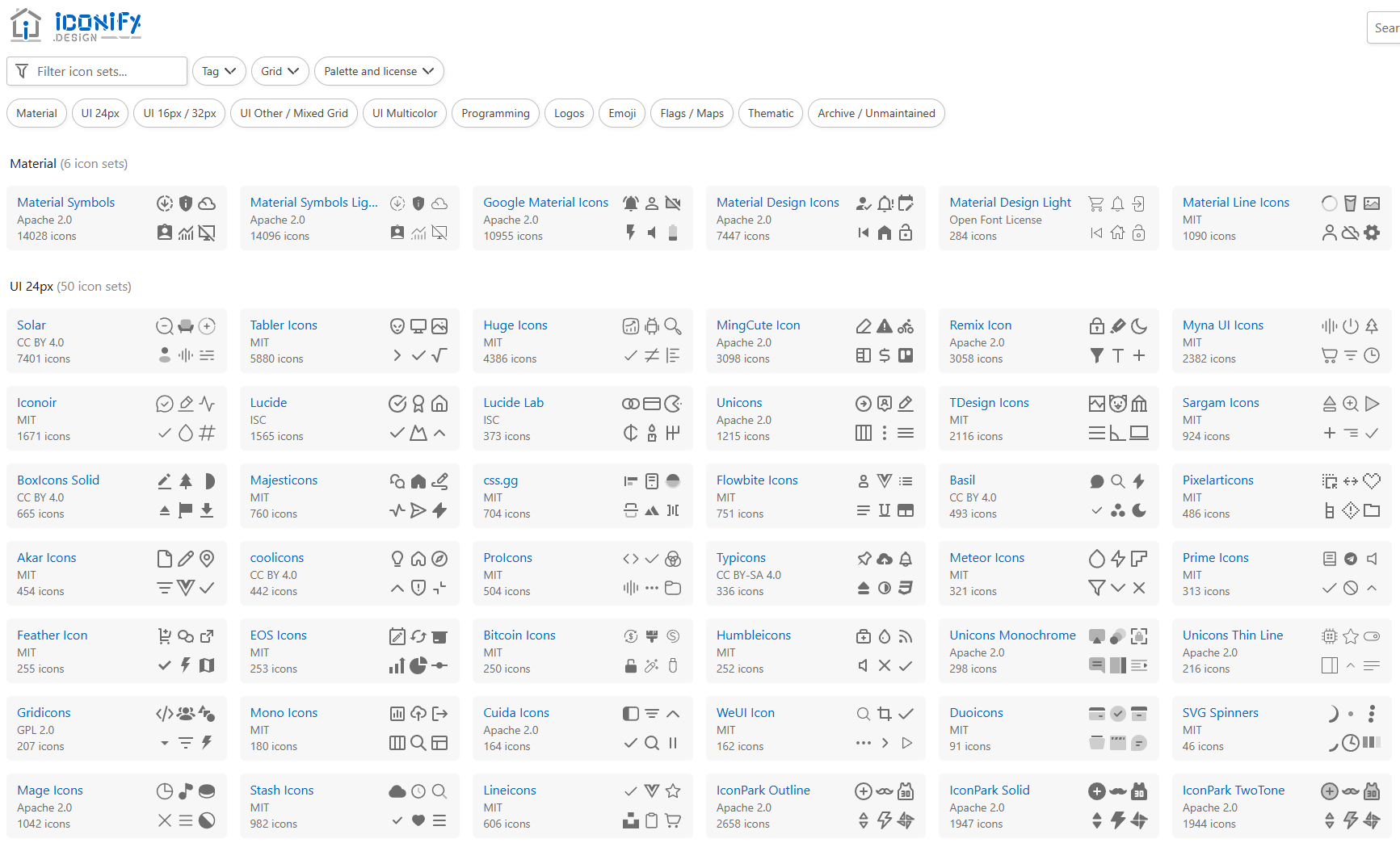The width and height of the screenshot is (1400, 843).
Task: Expand the Palette and license dropdown
Action: (379, 71)
